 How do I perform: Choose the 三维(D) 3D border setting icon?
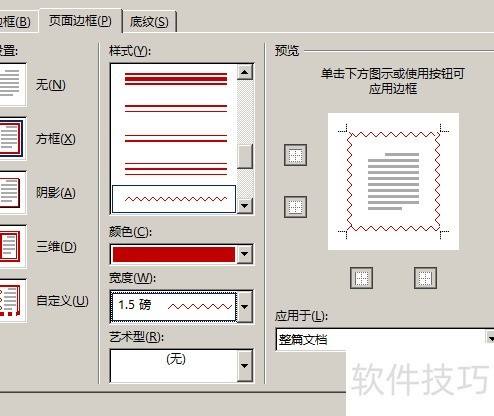pos(12,247)
